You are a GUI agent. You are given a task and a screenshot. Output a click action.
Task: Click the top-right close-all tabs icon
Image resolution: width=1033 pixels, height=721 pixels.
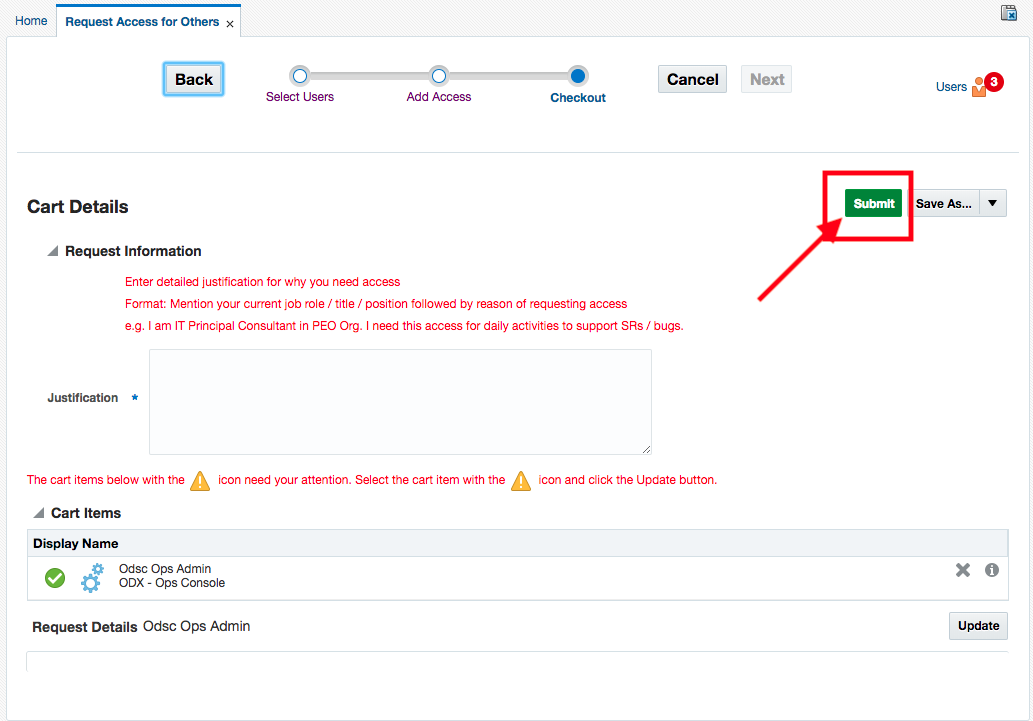1009,13
